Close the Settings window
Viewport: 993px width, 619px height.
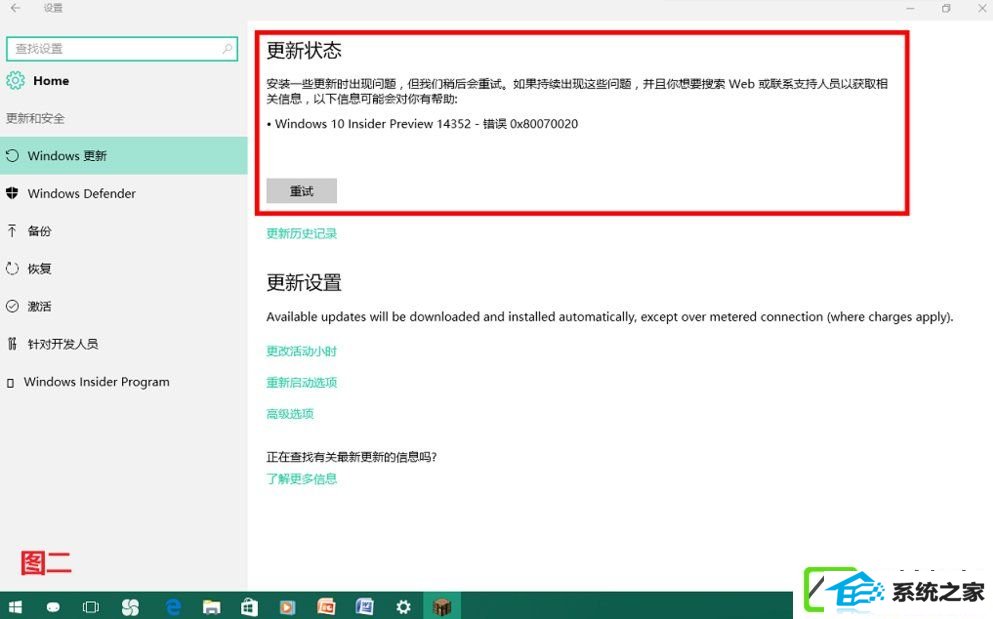(x=982, y=8)
